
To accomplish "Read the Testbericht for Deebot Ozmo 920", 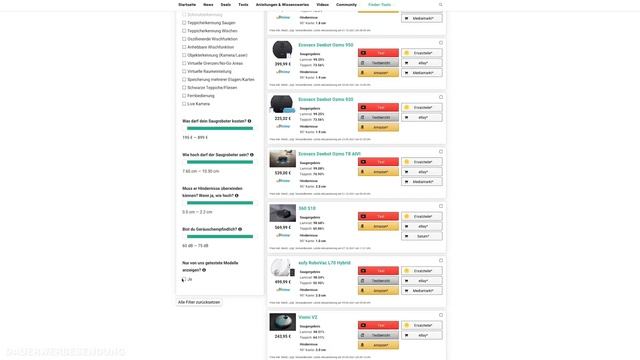I will coord(378,118).
